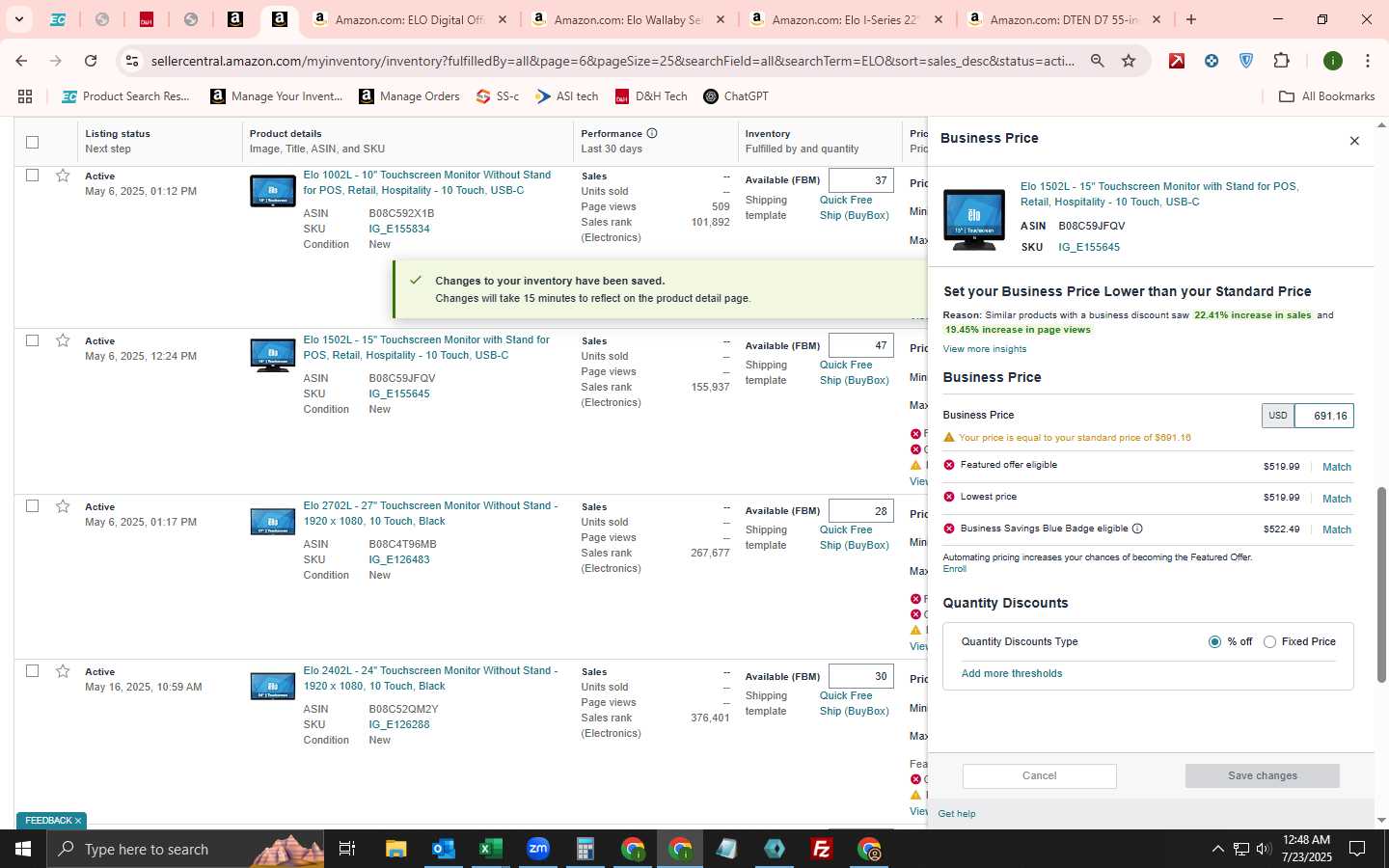Screen dimensions: 1389x868
Task: Close the Business Price panel
Action: (x=1354, y=141)
